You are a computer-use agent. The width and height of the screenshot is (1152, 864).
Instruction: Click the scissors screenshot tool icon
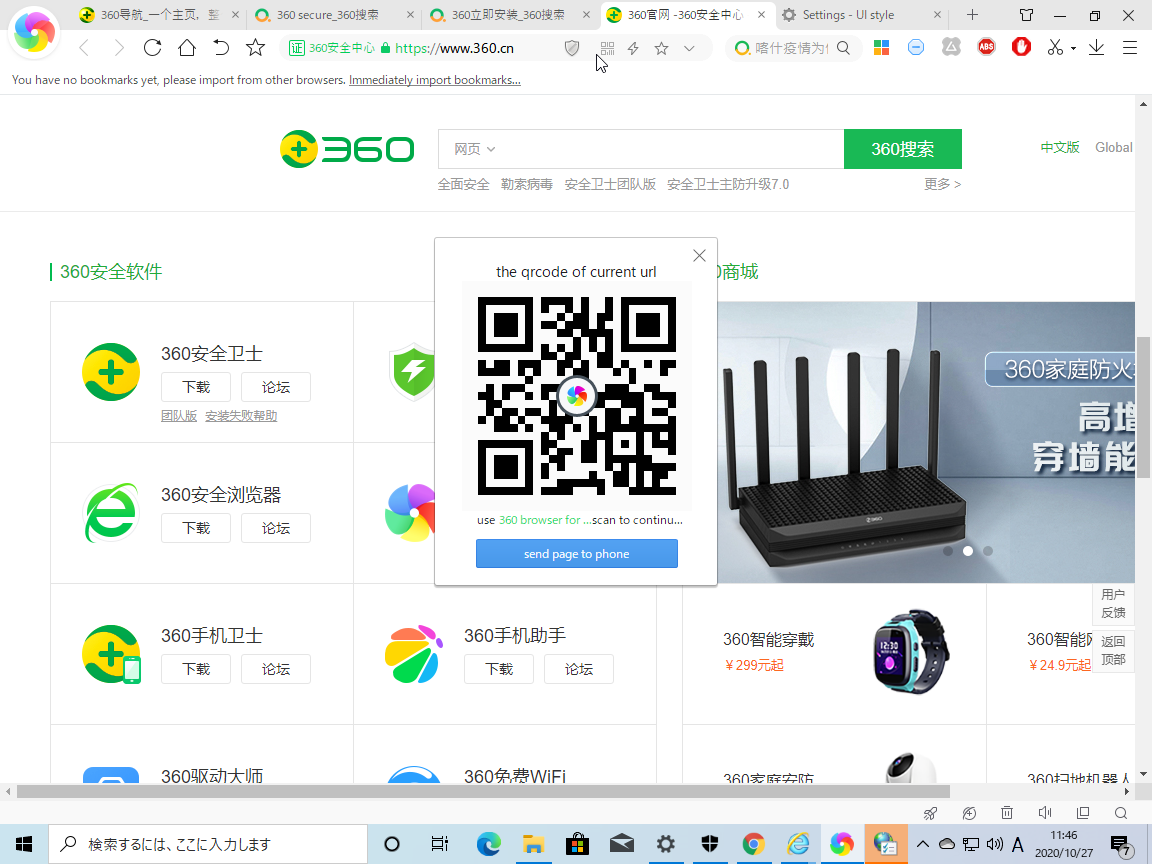[x=1055, y=47]
